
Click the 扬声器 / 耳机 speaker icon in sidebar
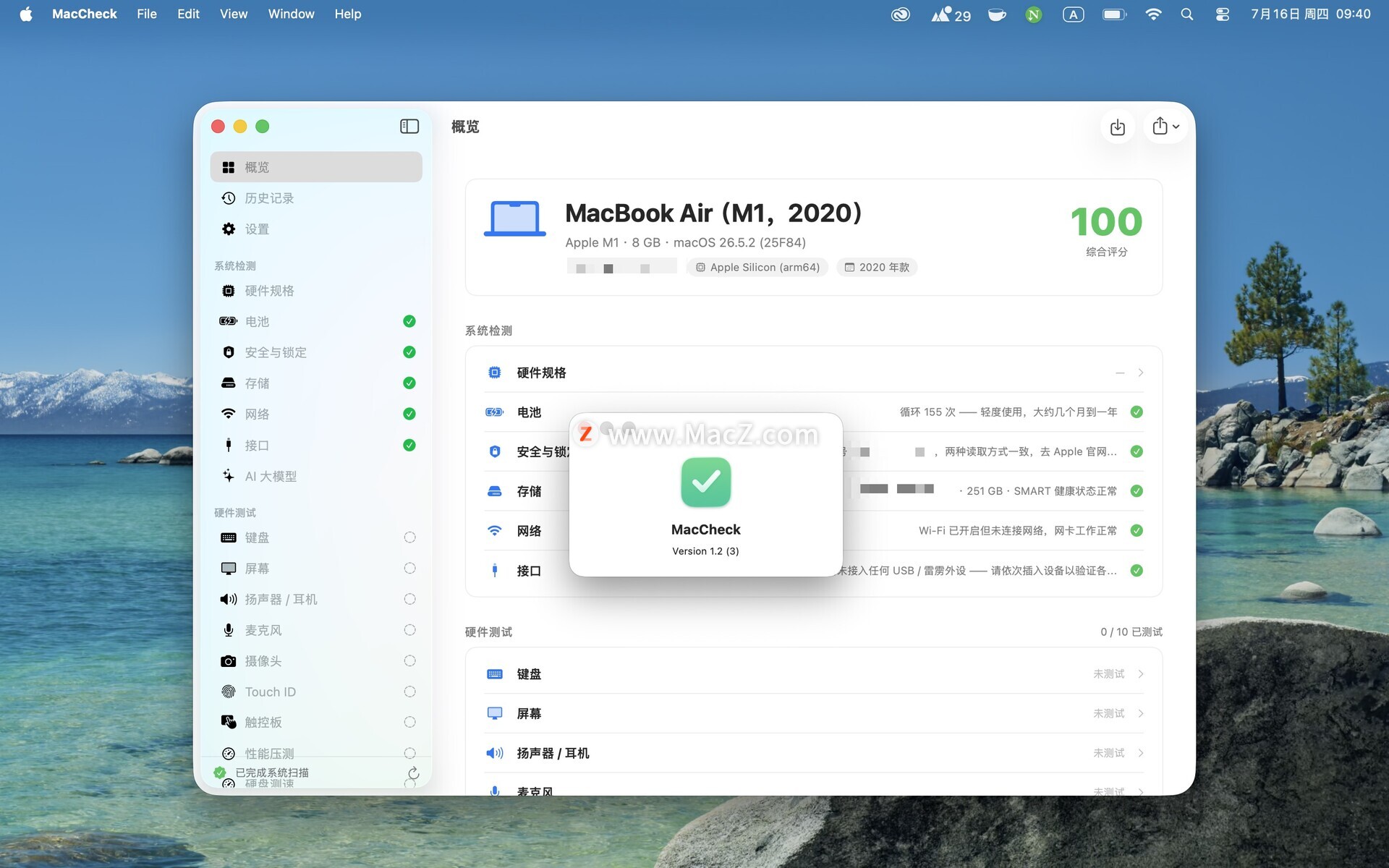(229, 599)
